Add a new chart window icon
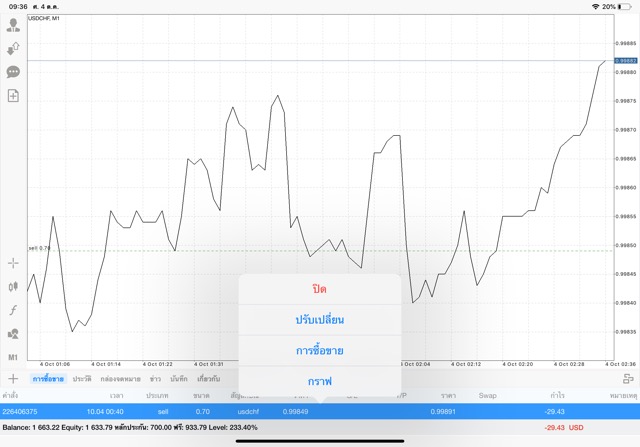This screenshot has width=640, height=447. [x=13, y=96]
